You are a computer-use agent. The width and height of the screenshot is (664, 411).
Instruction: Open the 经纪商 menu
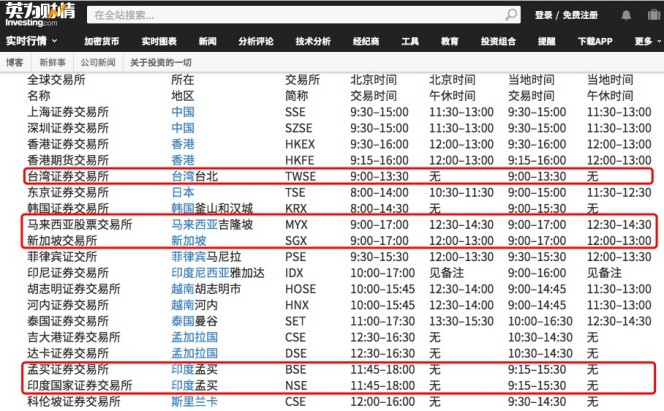coord(366,41)
